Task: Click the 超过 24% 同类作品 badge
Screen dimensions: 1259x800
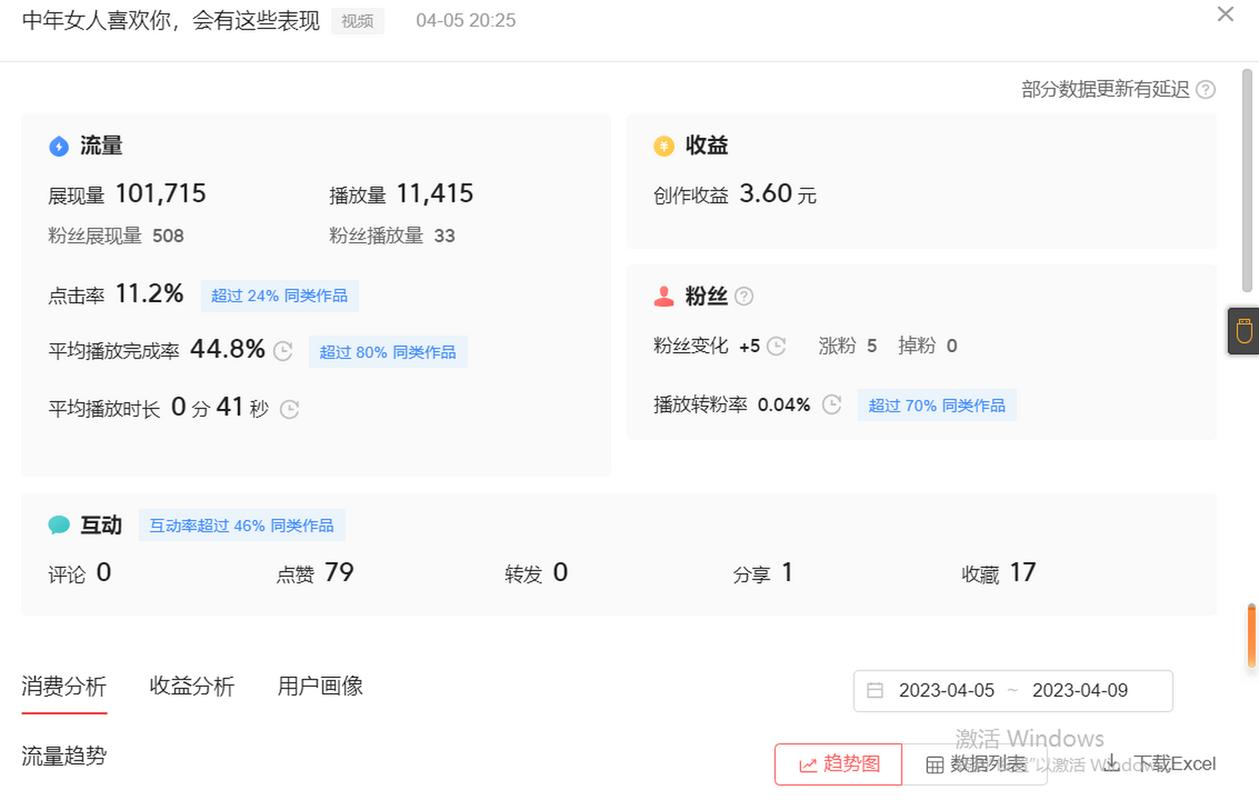Action: (279, 296)
